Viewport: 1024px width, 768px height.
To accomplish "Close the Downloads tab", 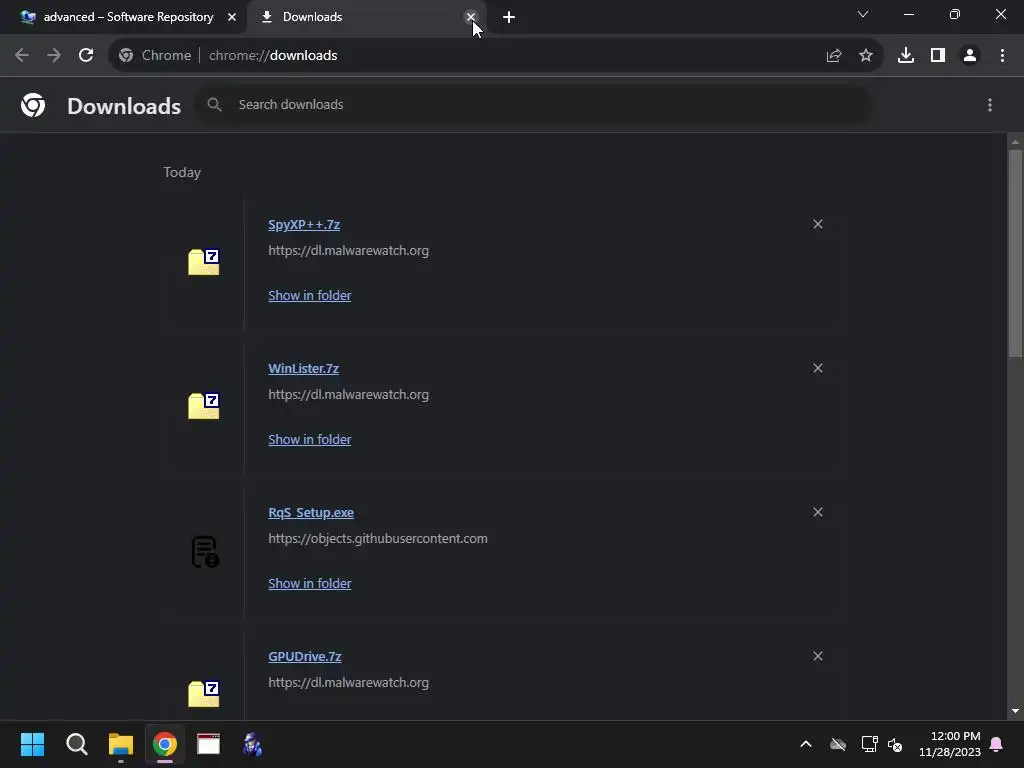I will tap(471, 17).
